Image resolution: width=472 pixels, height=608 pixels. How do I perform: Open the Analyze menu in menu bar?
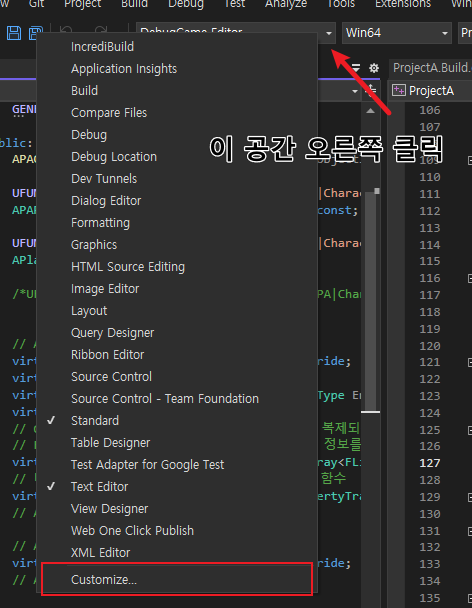pos(286,4)
